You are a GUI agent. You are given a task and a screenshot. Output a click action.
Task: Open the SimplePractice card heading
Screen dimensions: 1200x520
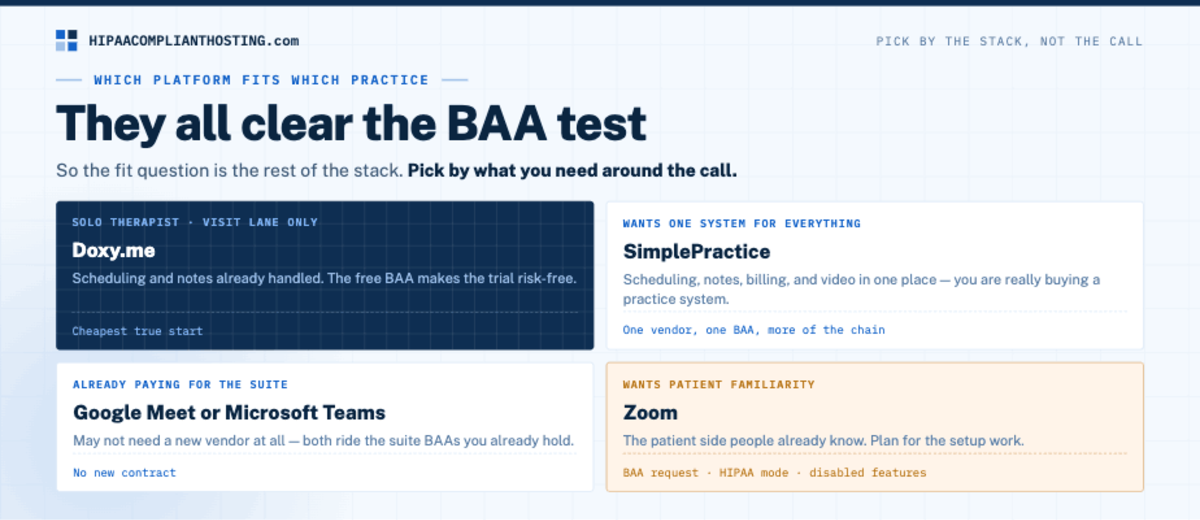[x=696, y=251]
